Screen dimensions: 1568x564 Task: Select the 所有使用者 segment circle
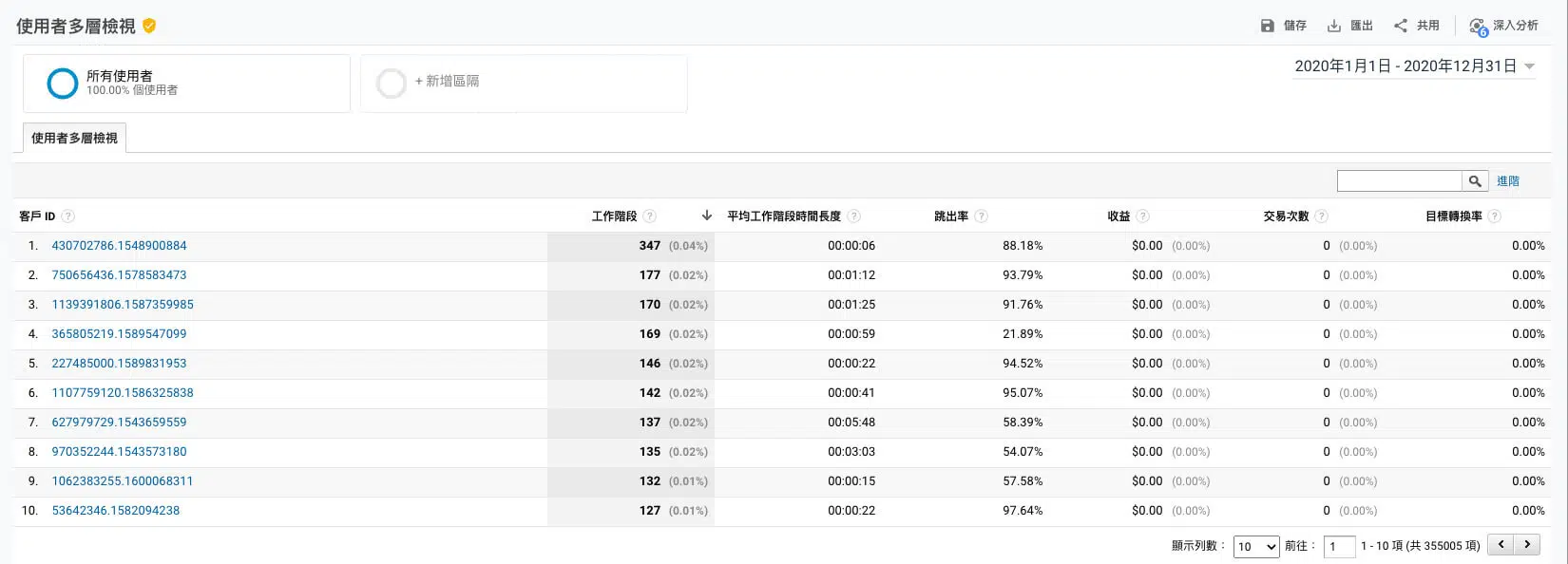pos(63,84)
